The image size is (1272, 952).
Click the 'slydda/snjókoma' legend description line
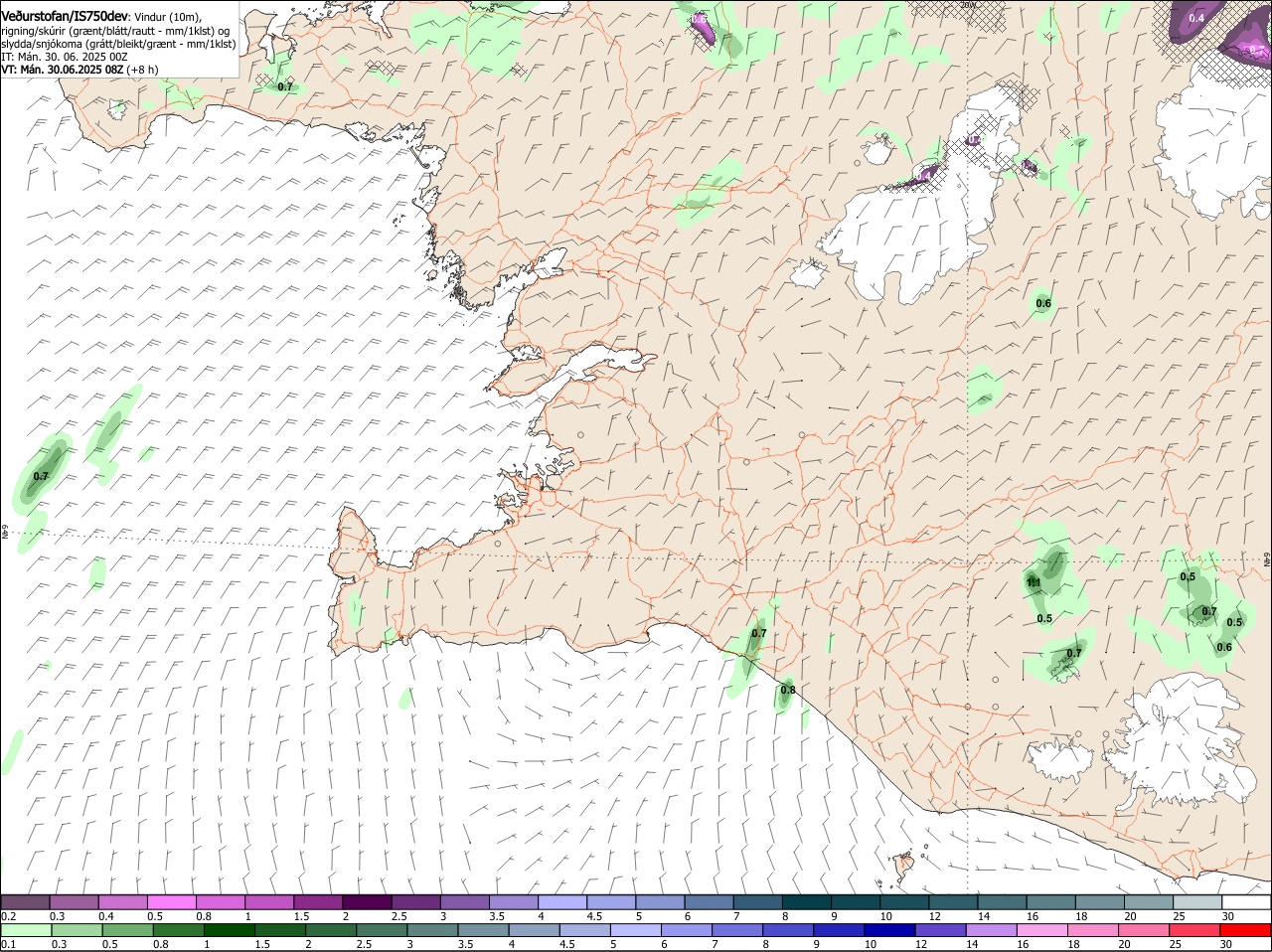click(x=118, y=44)
